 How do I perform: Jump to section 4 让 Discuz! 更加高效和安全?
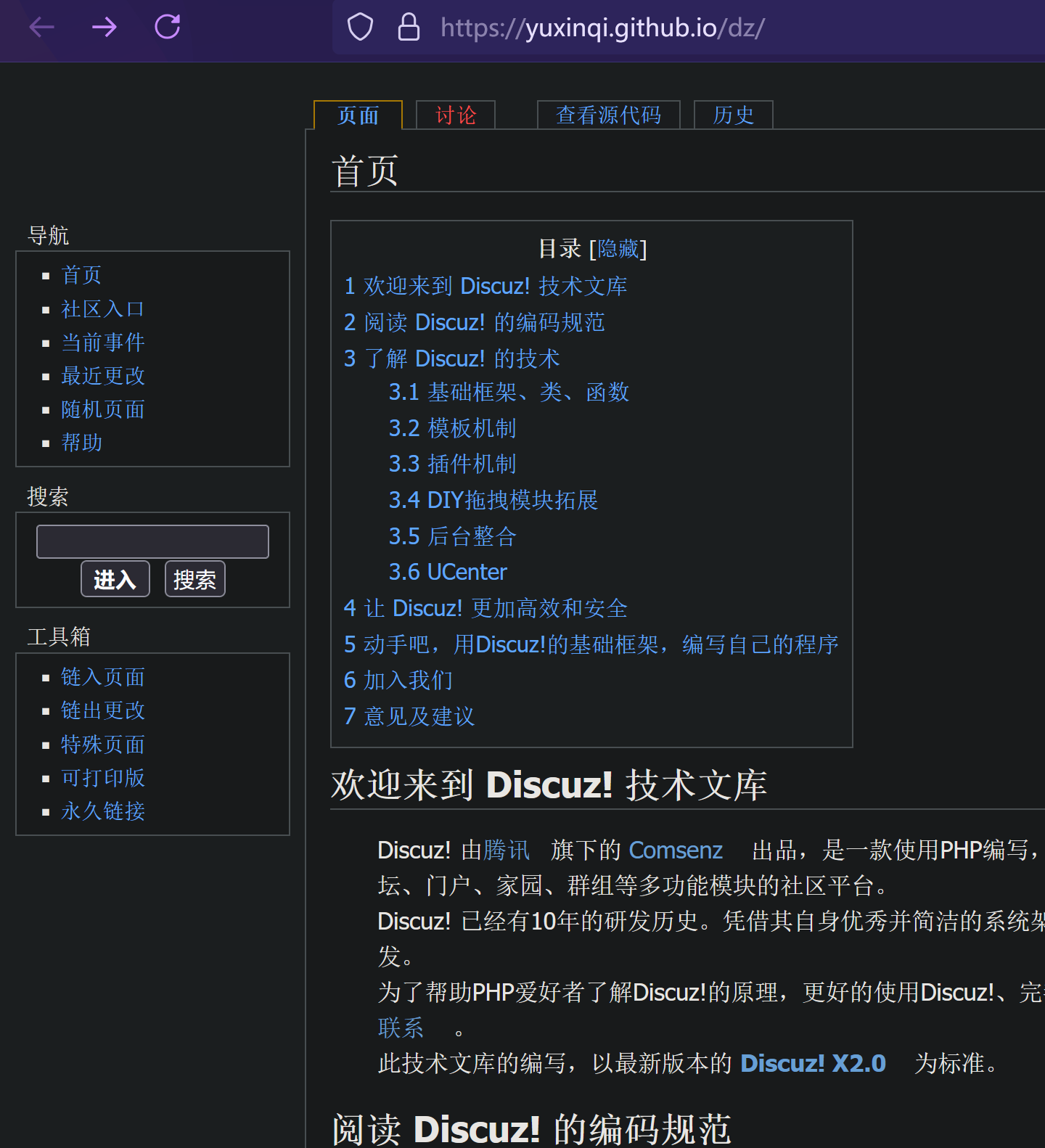point(485,608)
